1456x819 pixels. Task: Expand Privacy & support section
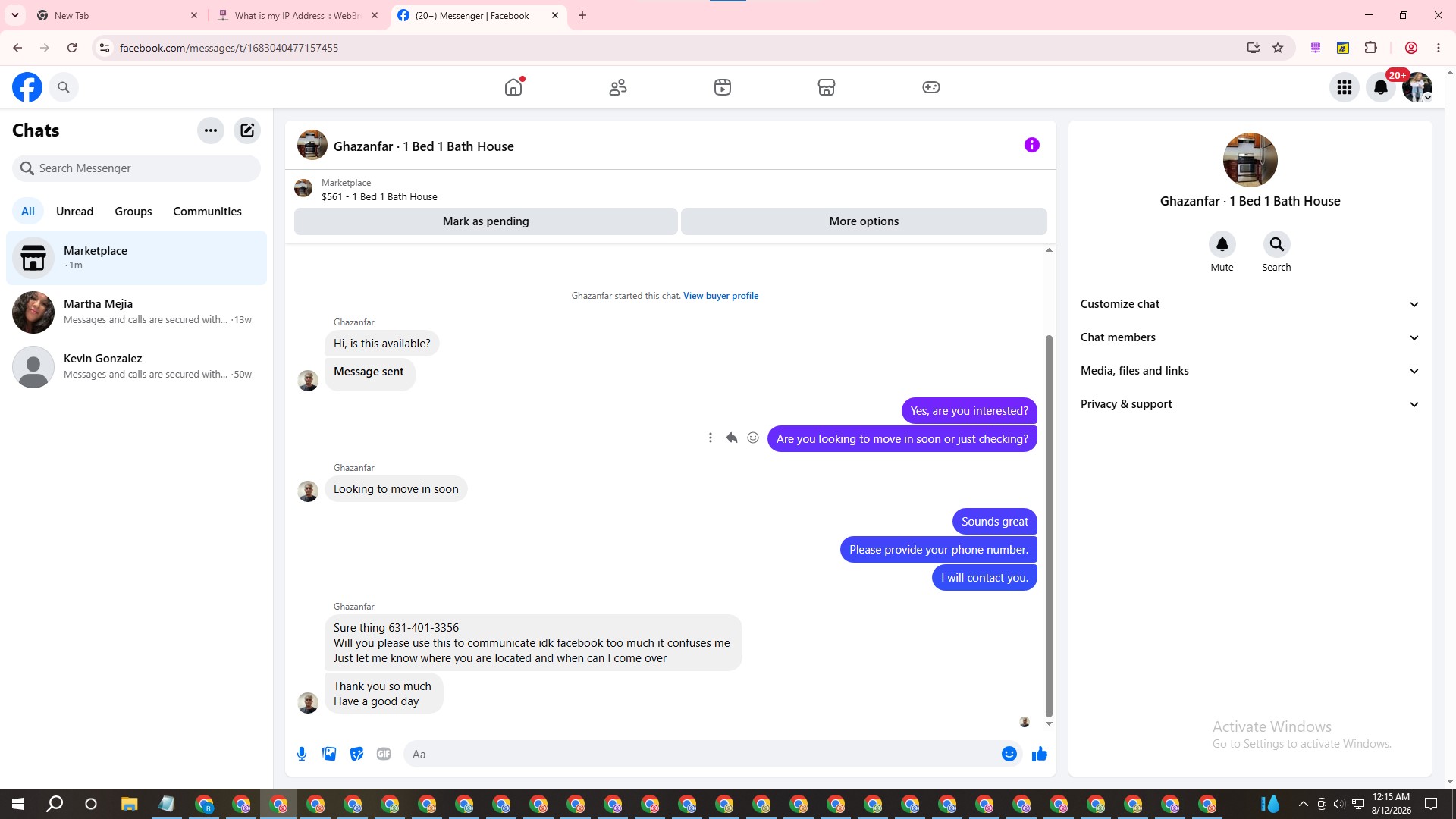pyautogui.click(x=1250, y=404)
